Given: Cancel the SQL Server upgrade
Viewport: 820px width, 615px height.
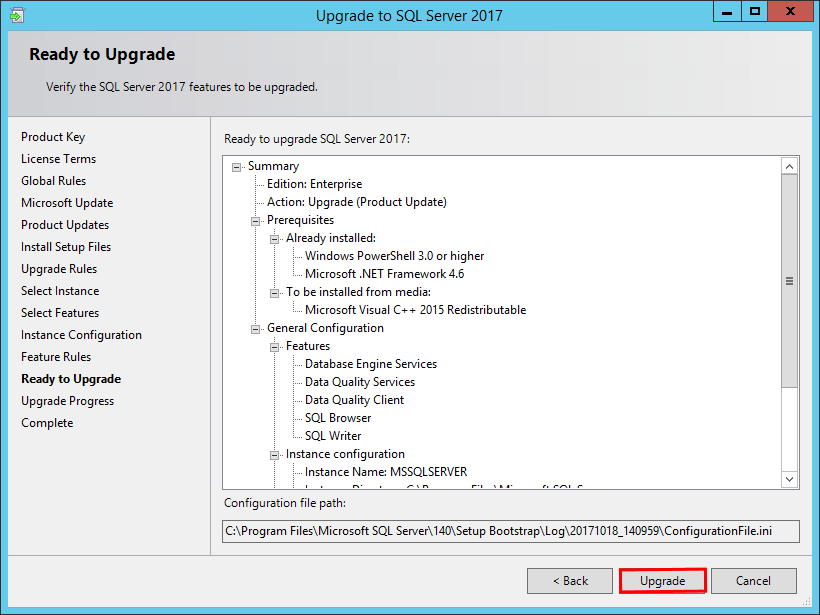Looking at the screenshot, I should click(753, 581).
